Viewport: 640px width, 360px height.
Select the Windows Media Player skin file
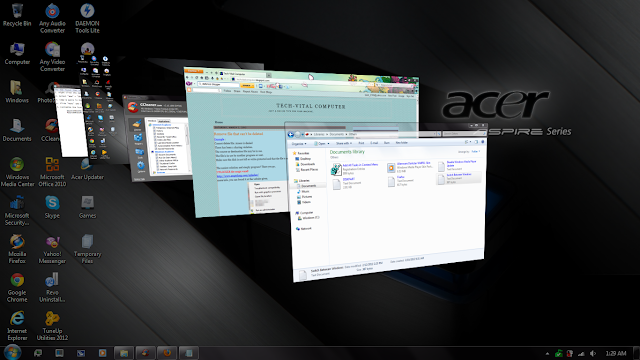pyautogui.click(x=410, y=167)
